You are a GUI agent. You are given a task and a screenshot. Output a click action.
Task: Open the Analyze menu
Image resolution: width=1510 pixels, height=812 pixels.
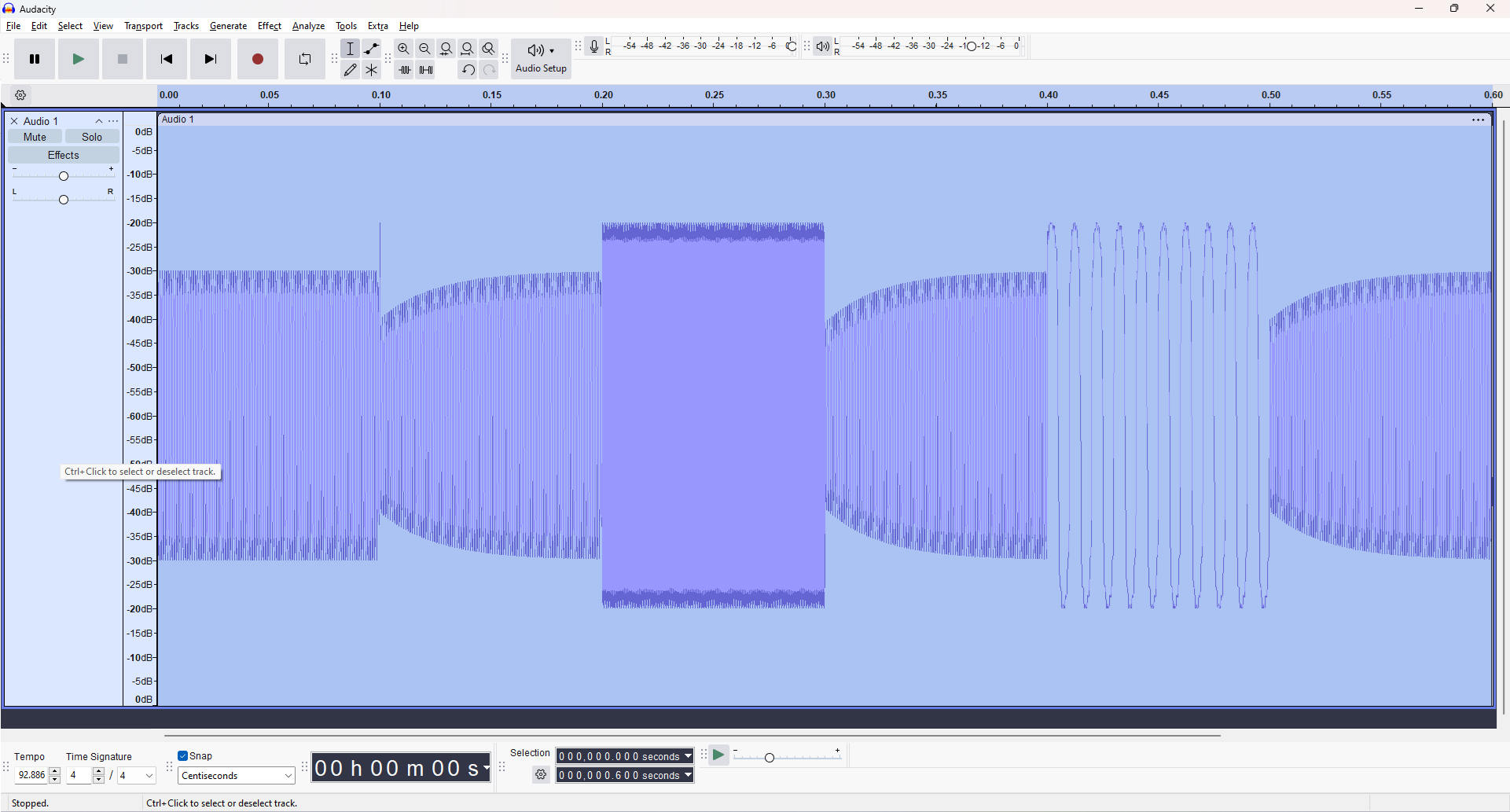point(308,25)
